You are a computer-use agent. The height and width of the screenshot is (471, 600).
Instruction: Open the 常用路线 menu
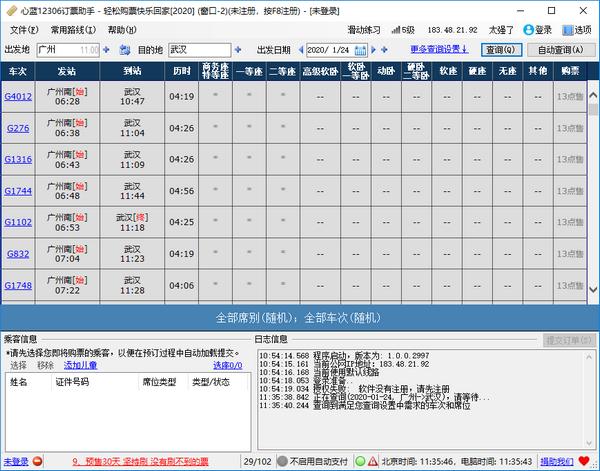72,30
